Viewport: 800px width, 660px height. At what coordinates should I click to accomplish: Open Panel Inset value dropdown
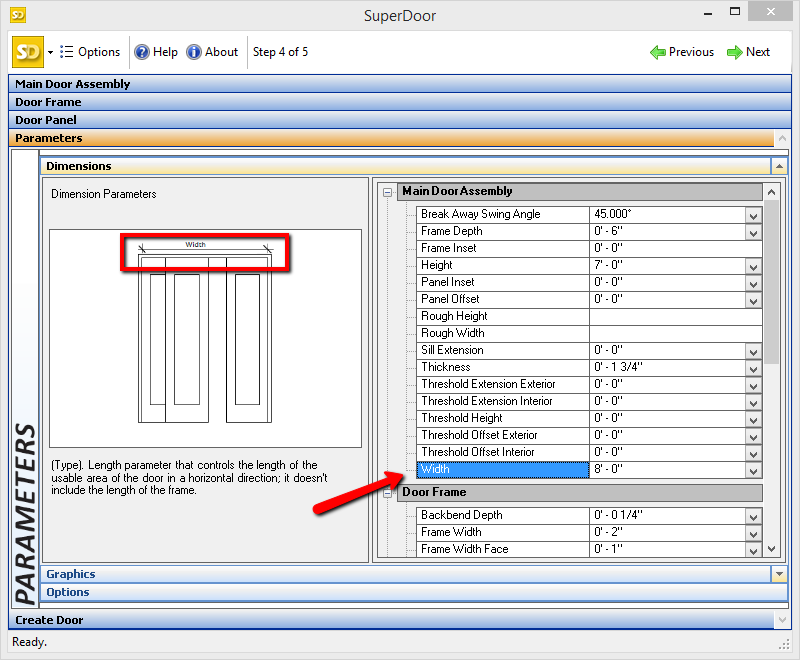754,284
